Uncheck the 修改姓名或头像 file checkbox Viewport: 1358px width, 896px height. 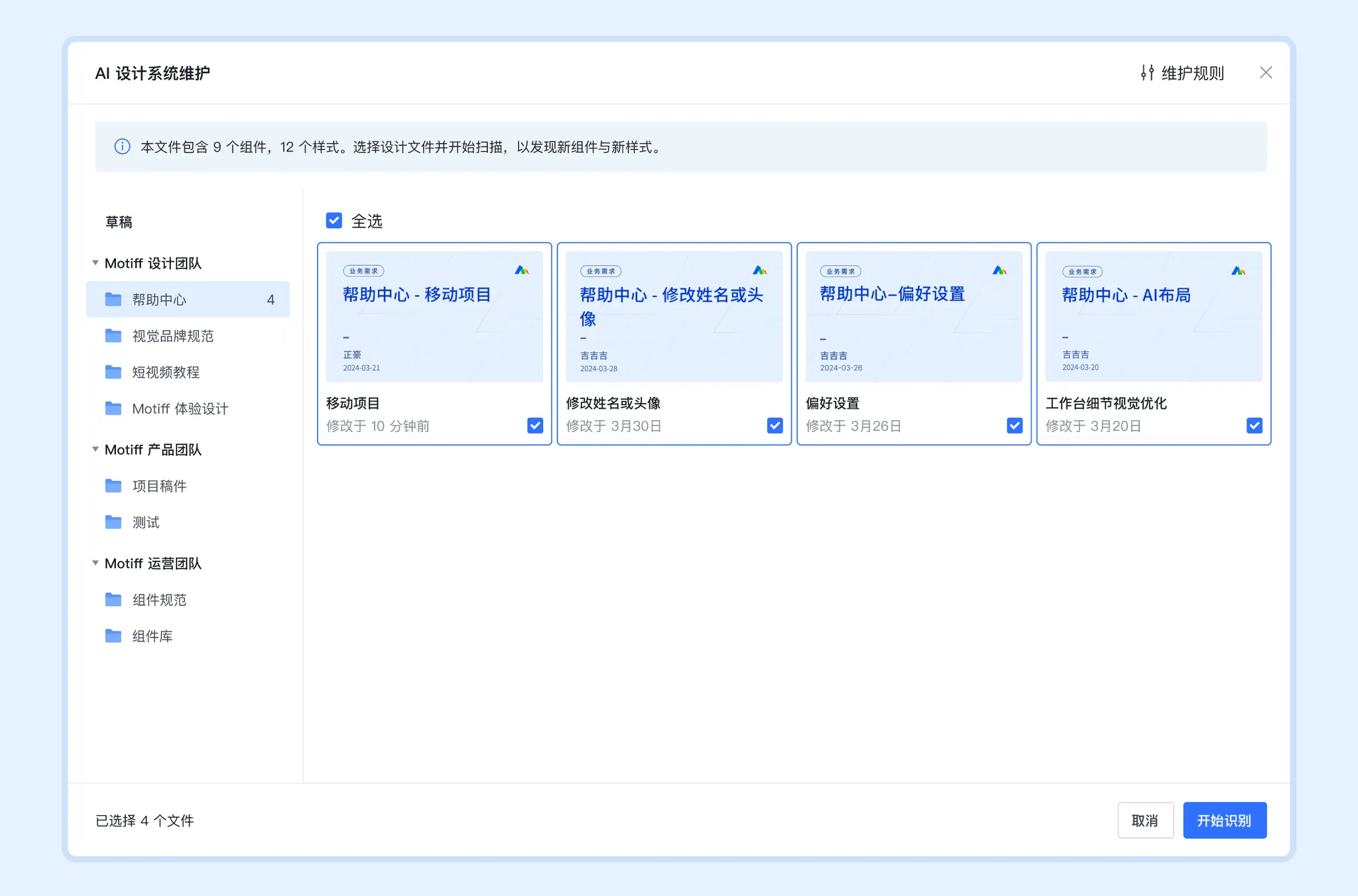775,425
